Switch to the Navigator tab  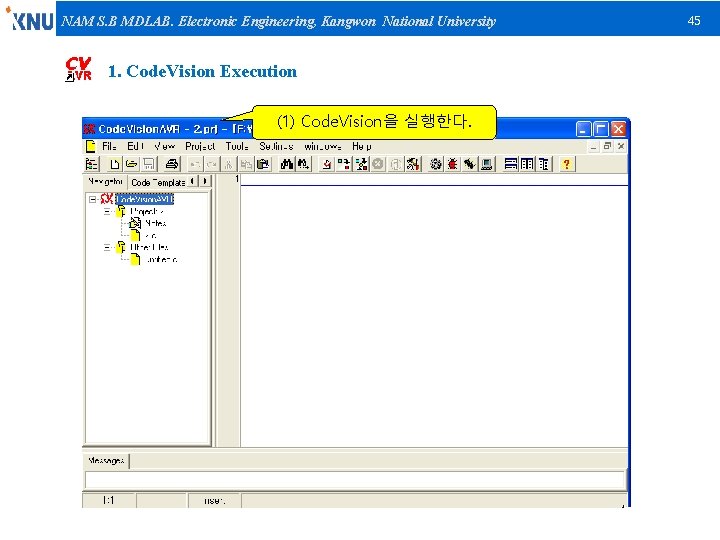[x=106, y=182]
